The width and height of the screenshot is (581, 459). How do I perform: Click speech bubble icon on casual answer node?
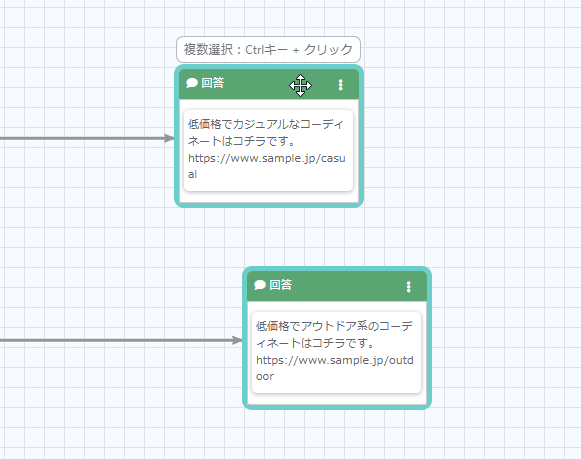pos(192,83)
